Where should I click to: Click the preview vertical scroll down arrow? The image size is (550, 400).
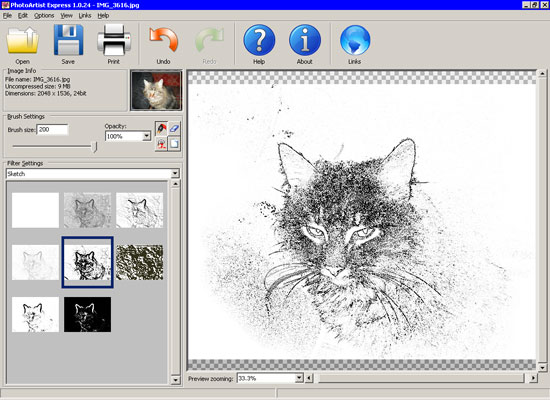(x=542, y=367)
